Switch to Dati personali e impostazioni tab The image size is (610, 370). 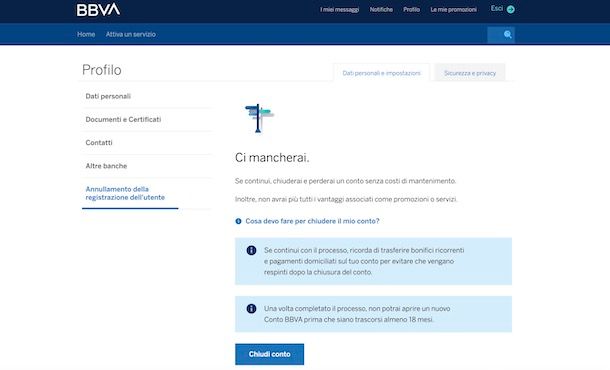tap(381, 73)
